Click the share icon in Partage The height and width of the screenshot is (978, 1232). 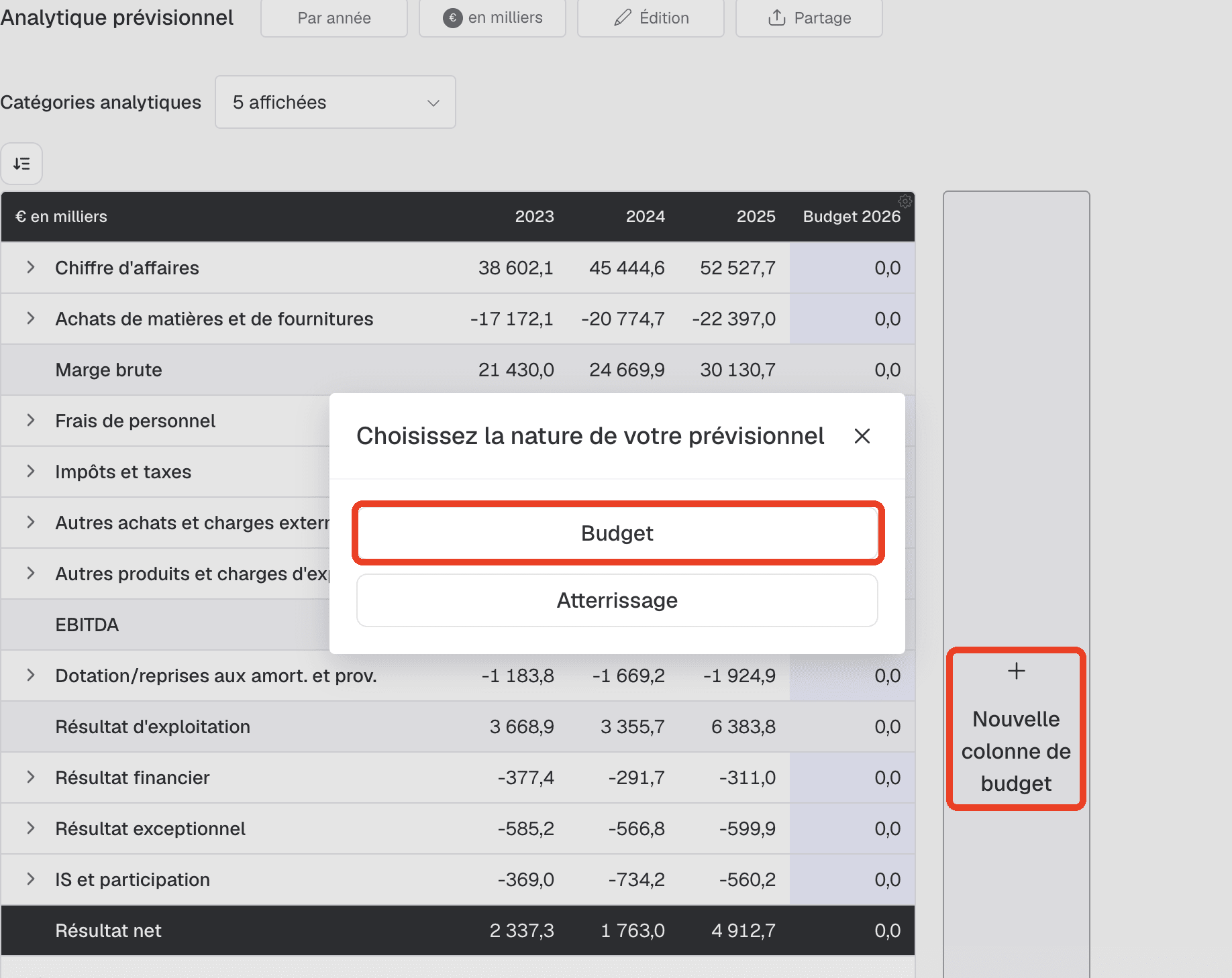(x=776, y=18)
